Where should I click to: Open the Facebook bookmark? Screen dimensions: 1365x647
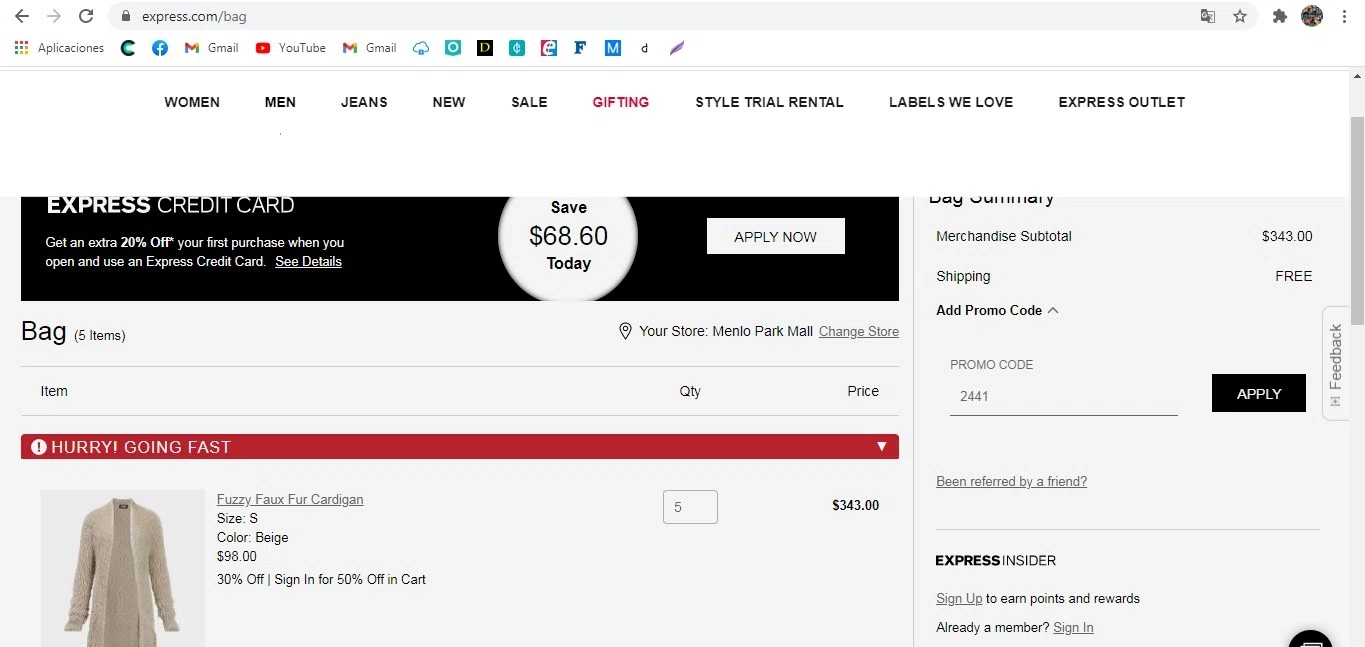tap(160, 48)
